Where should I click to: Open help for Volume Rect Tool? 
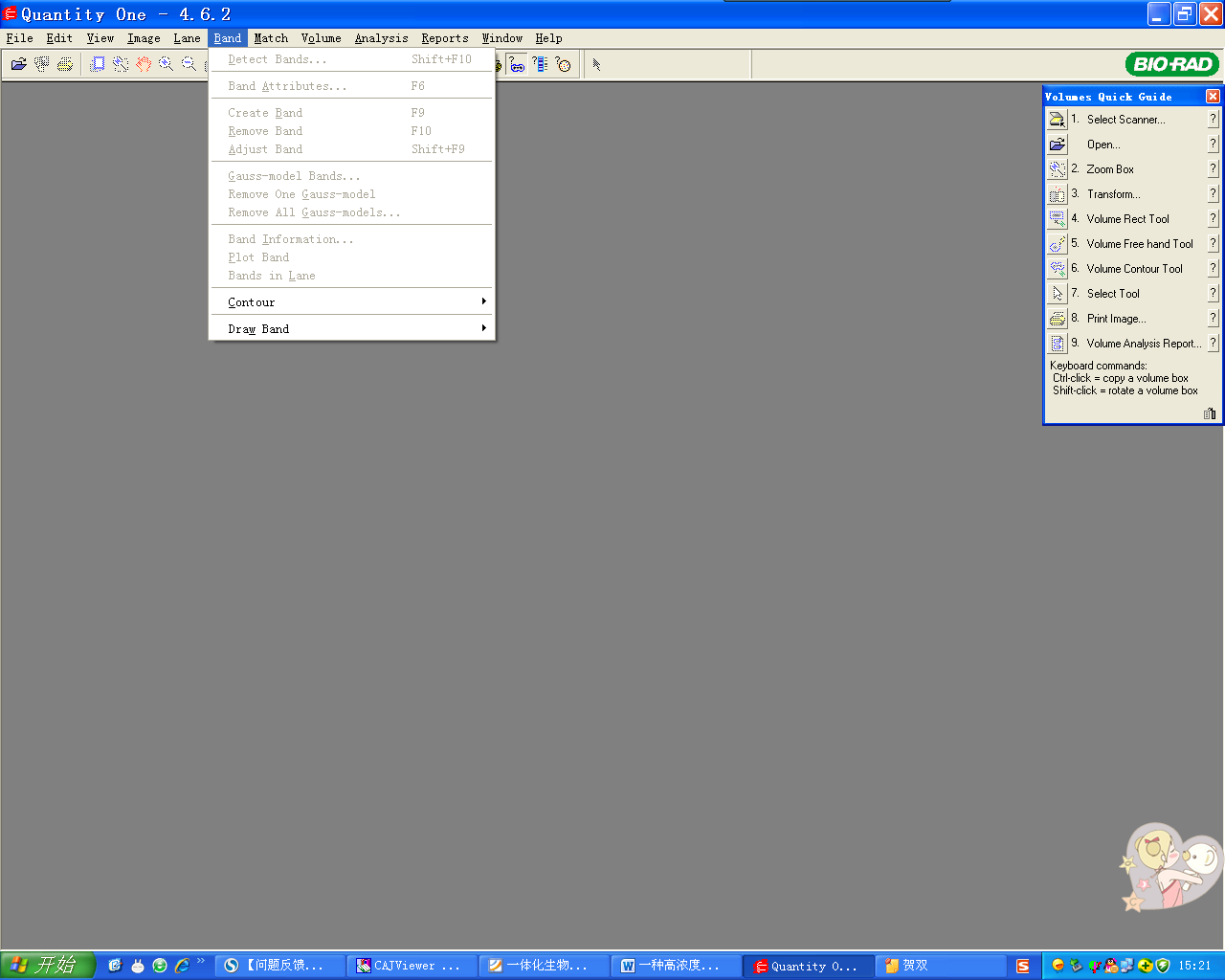click(x=1213, y=219)
